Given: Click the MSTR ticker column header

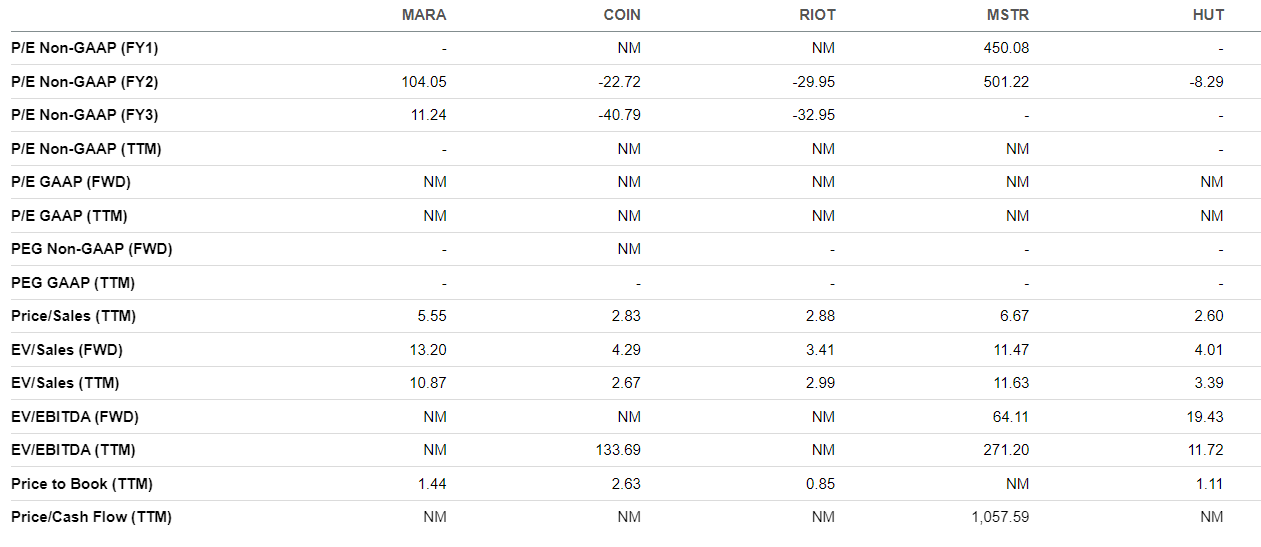Looking at the screenshot, I should pos(1008,15).
